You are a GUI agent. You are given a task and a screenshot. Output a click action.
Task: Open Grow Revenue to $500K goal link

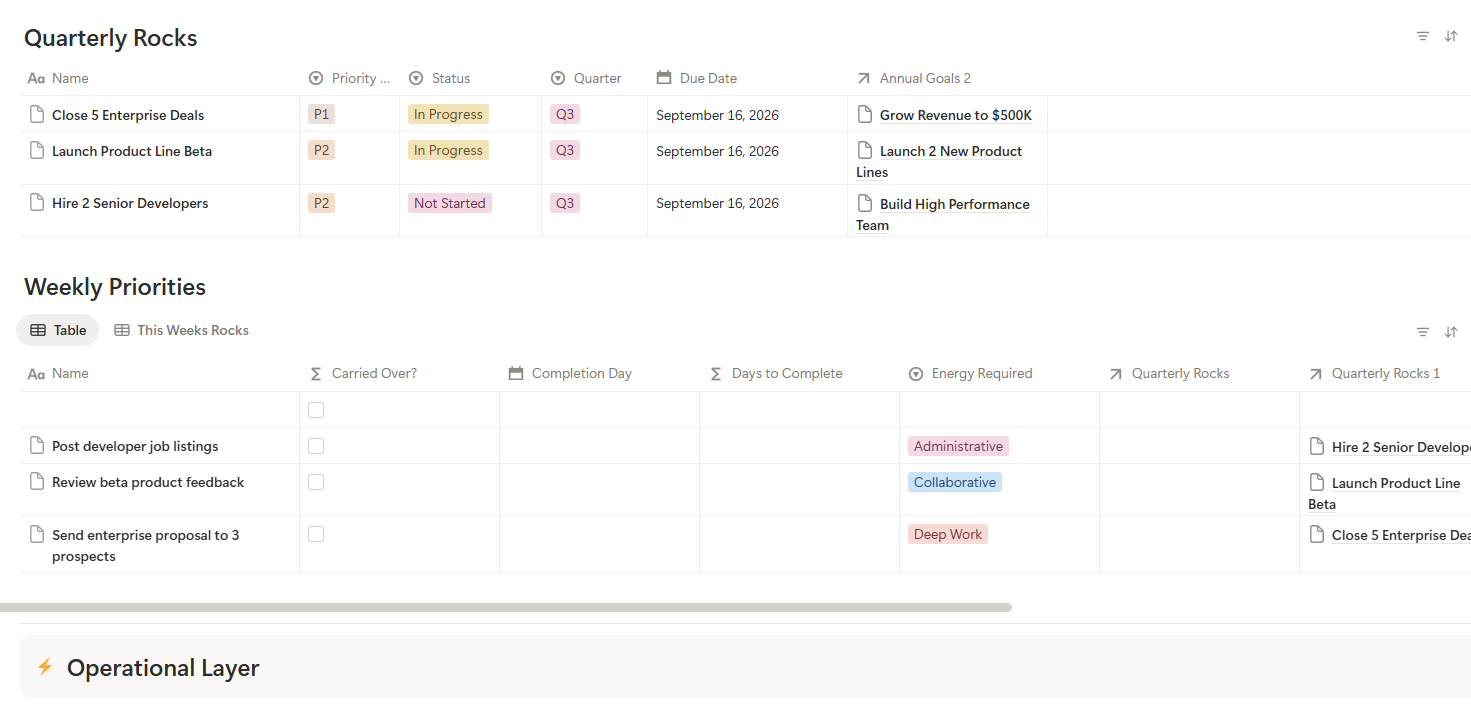coord(956,115)
